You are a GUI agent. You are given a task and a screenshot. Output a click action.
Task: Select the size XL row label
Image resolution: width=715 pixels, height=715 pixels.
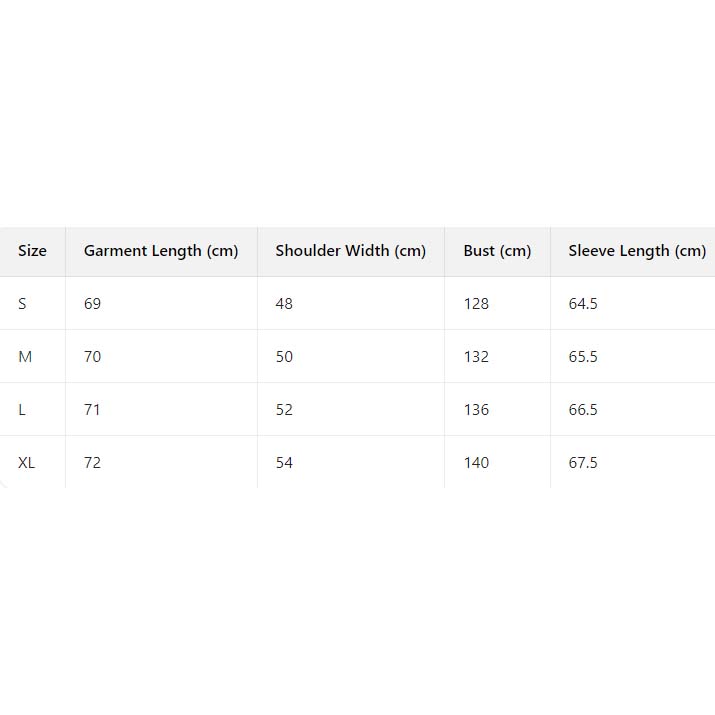(x=27, y=463)
